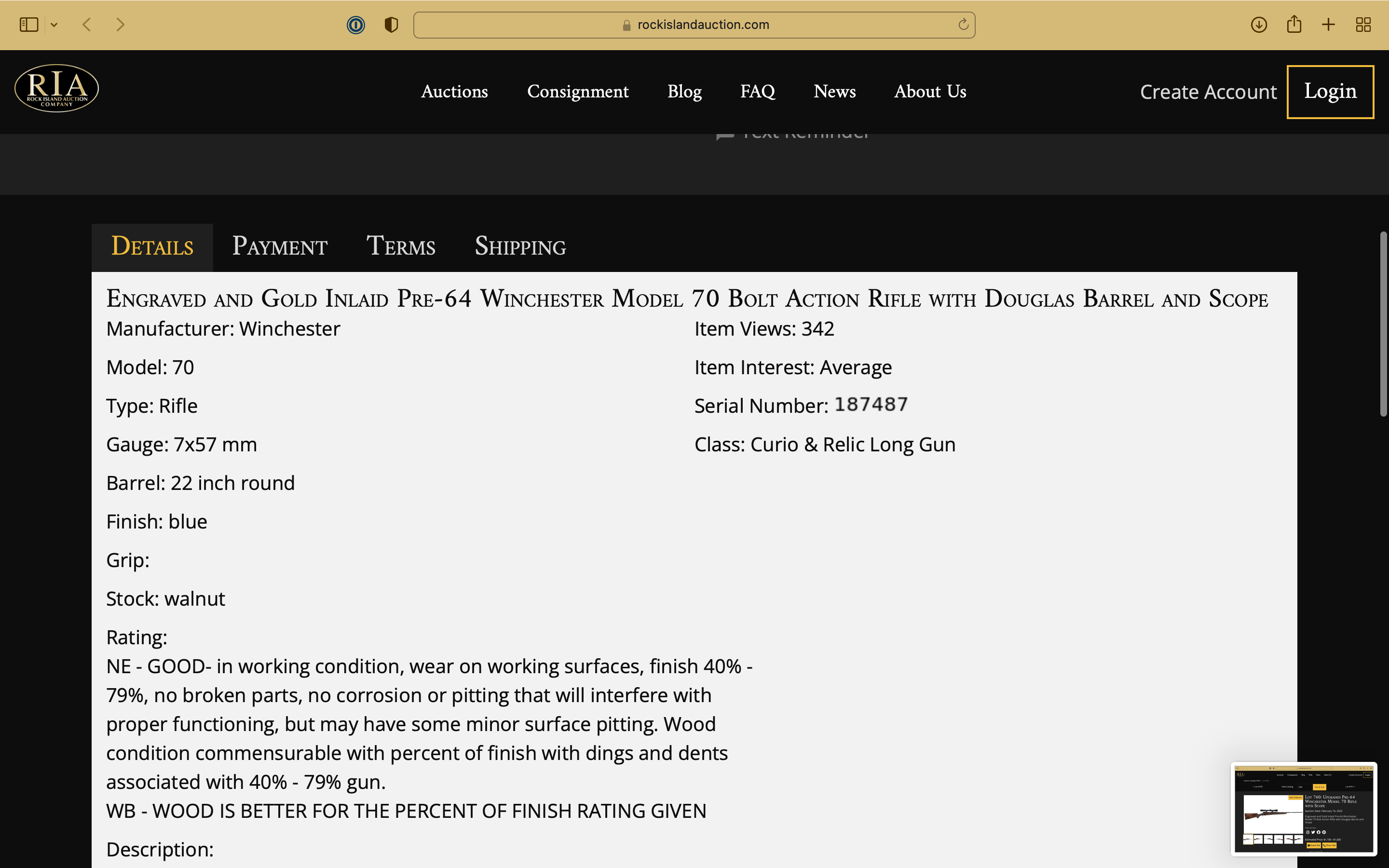This screenshot has width=1389, height=868.
Task: Open the Auctions menu
Action: click(454, 91)
